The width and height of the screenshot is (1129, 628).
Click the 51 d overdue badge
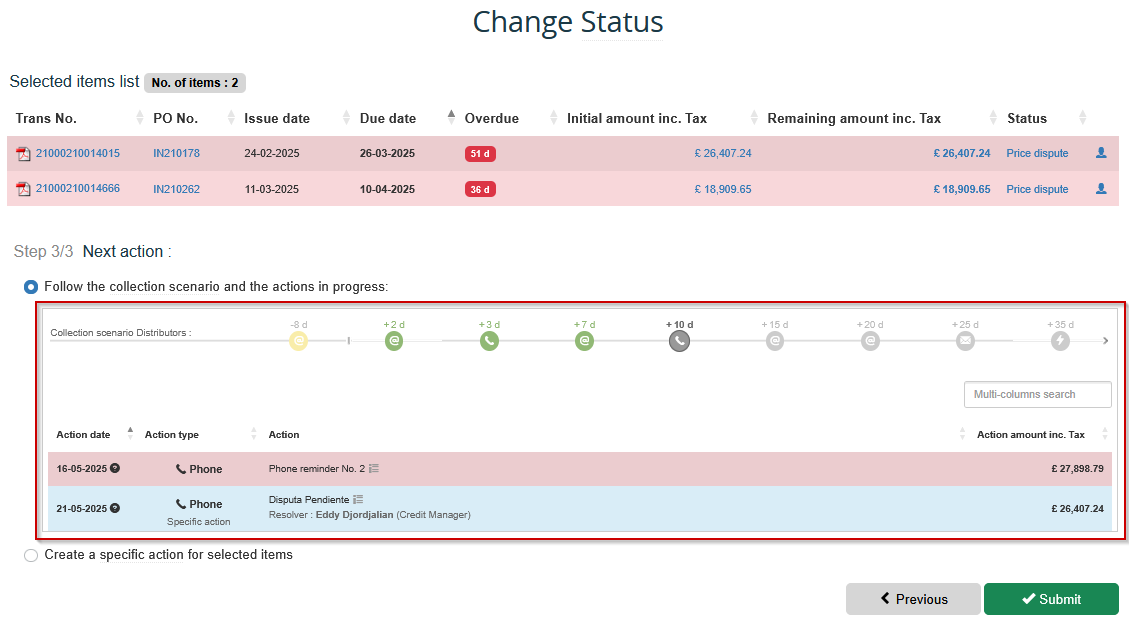[480, 154]
